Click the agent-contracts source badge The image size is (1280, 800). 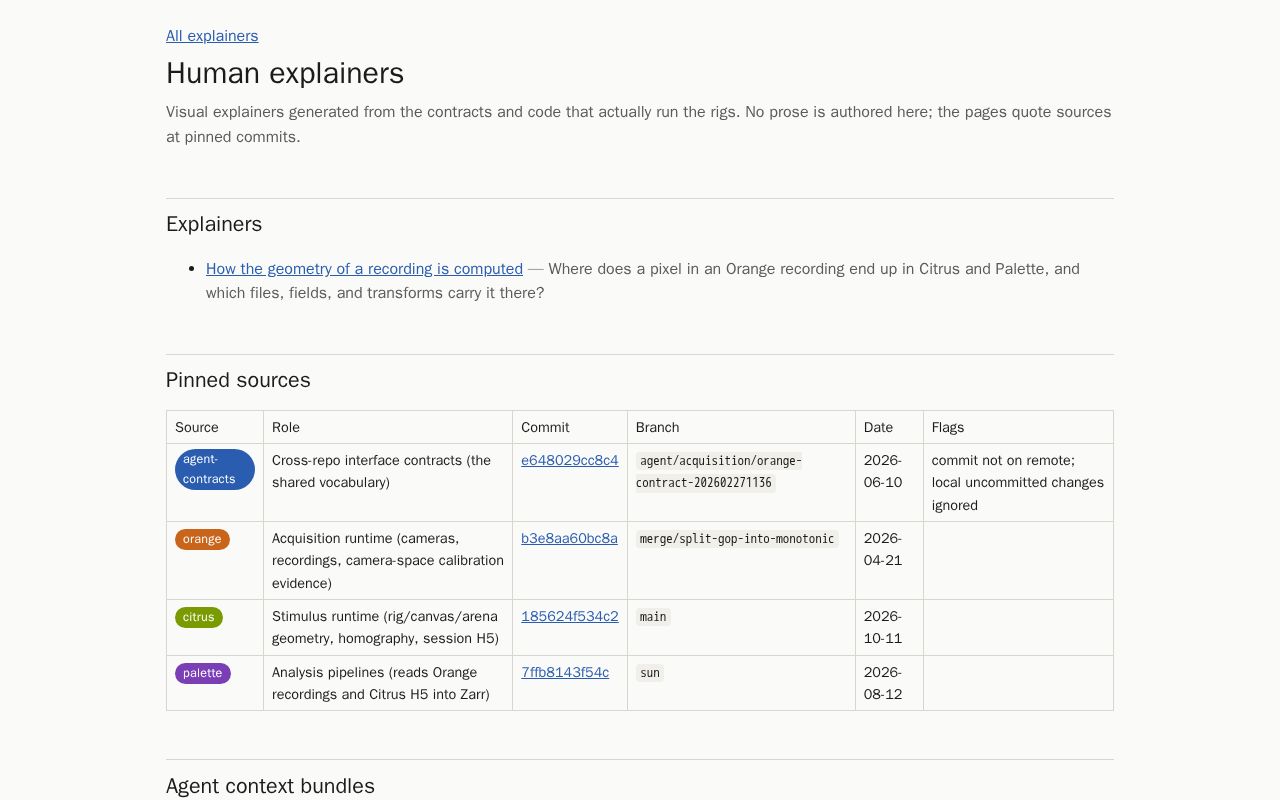tap(215, 470)
